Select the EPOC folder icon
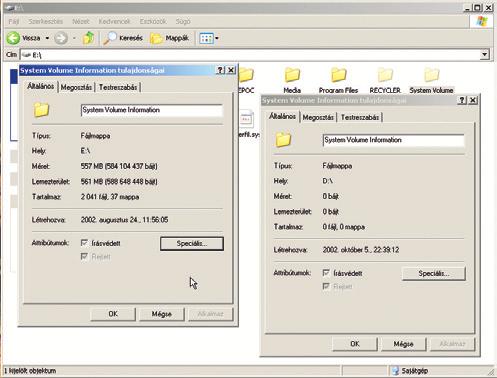The height and width of the screenshot is (378, 497). click(x=246, y=75)
